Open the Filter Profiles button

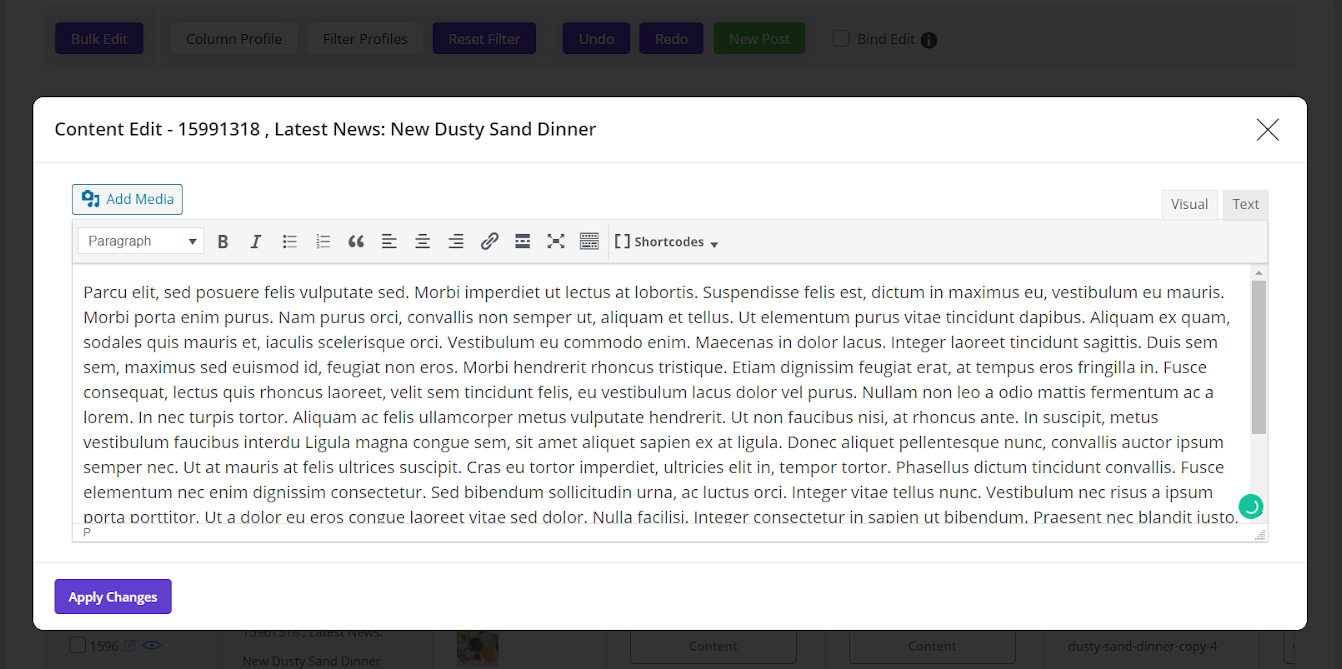pyautogui.click(x=365, y=39)
